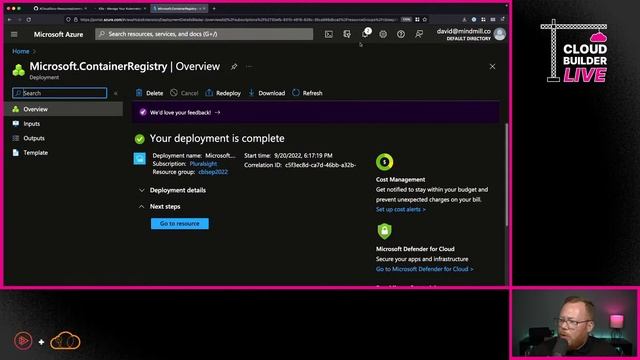Image resolution: width=640 pixels, height=360 pixels.
Task: Click the Microsoft Azure logo text
Action: pos(58,34)
